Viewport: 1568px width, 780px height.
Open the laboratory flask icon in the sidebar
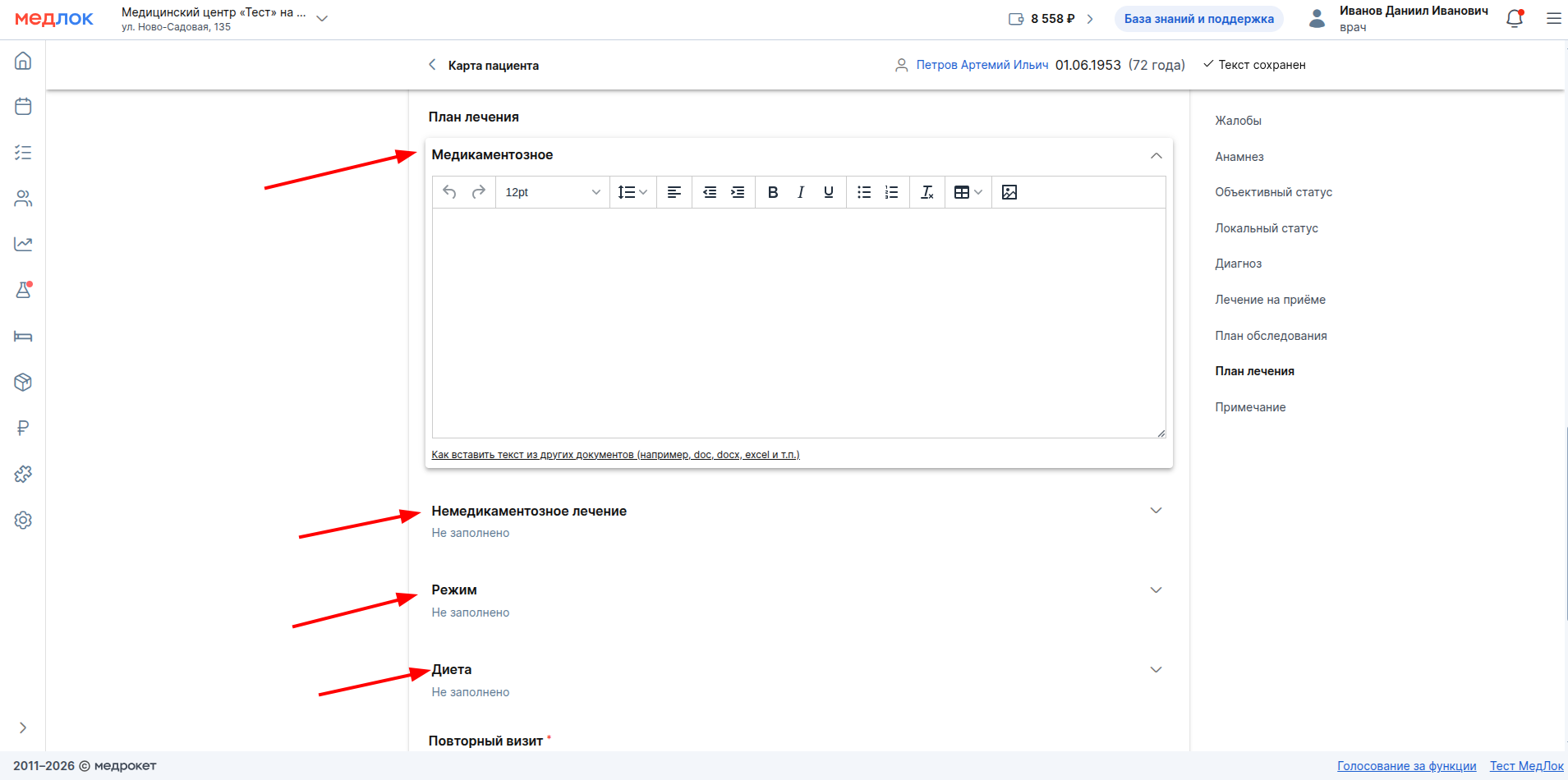point(23,290)
